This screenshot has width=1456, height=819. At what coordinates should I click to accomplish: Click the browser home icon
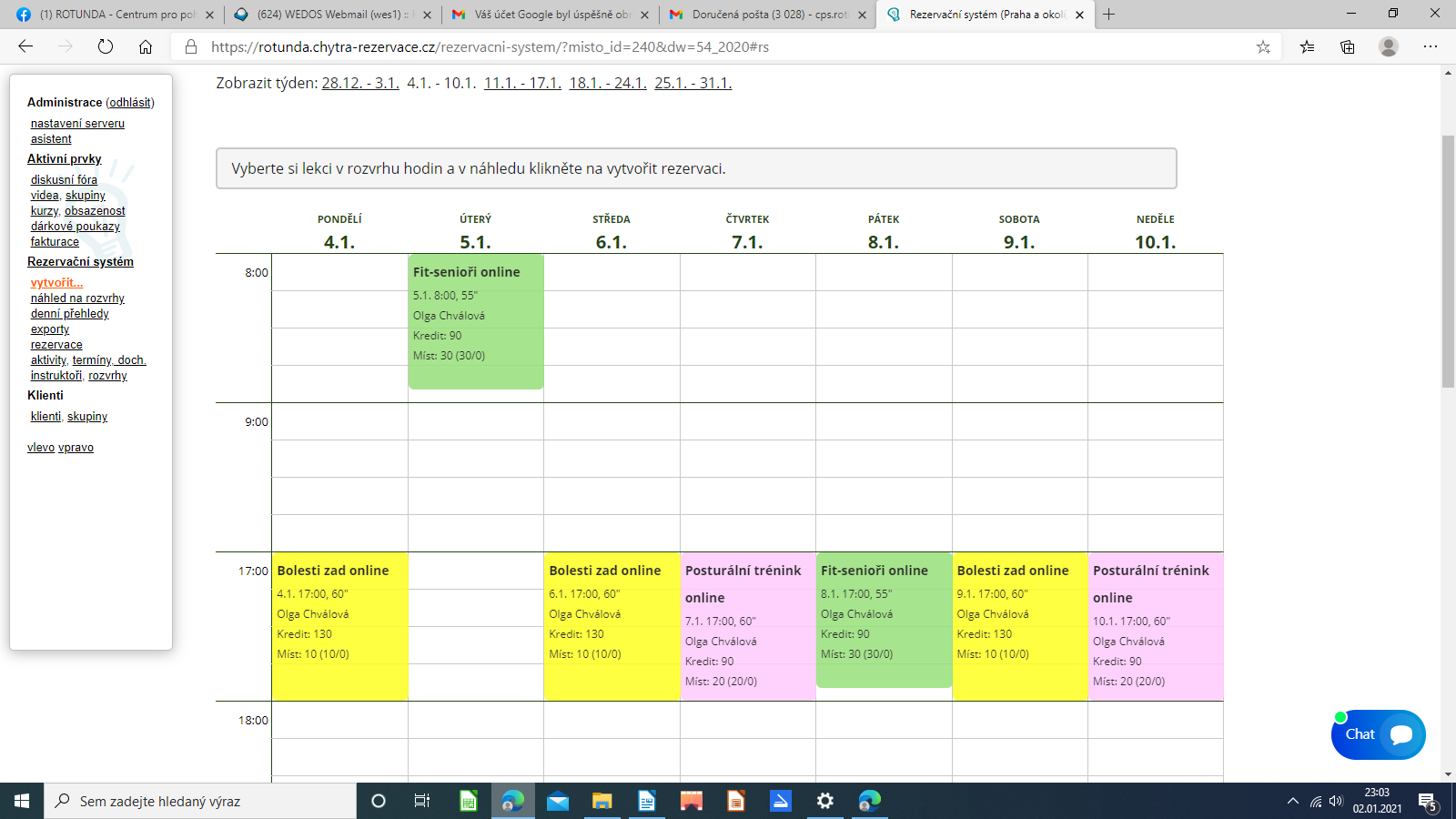146,46
